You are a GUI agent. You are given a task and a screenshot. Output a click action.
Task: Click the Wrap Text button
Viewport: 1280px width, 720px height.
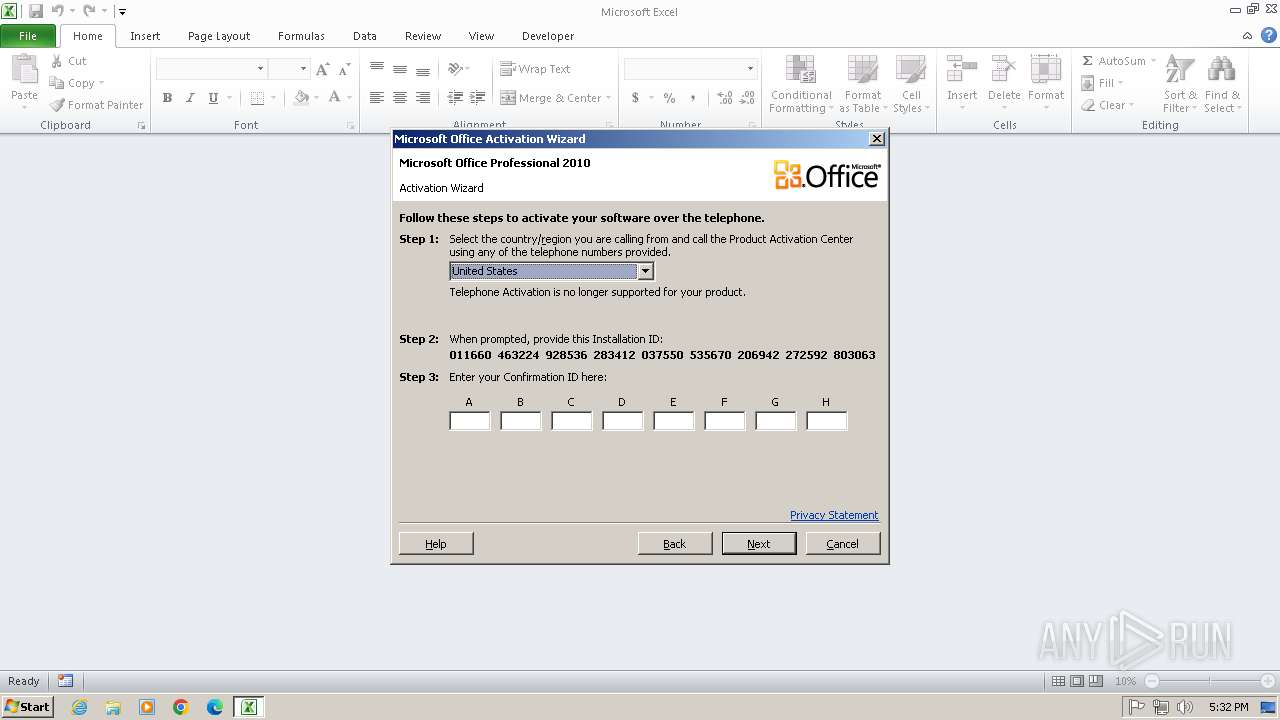pyautogui.click(x=535, y=69)
